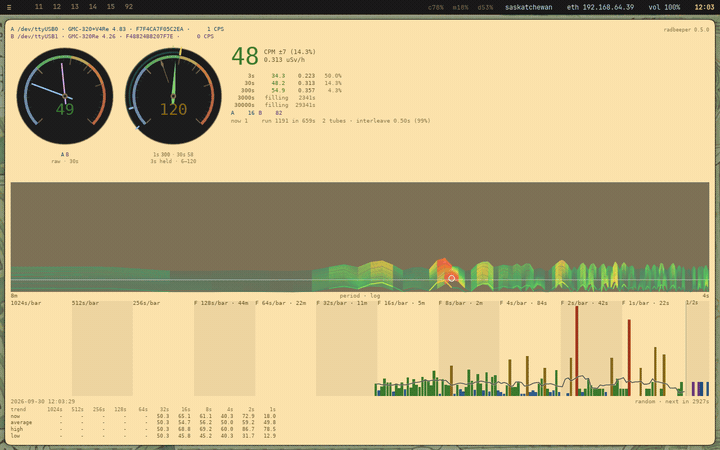Click the now row label in trend table
The width and height of the screenshot is (720, 450).
15,416
